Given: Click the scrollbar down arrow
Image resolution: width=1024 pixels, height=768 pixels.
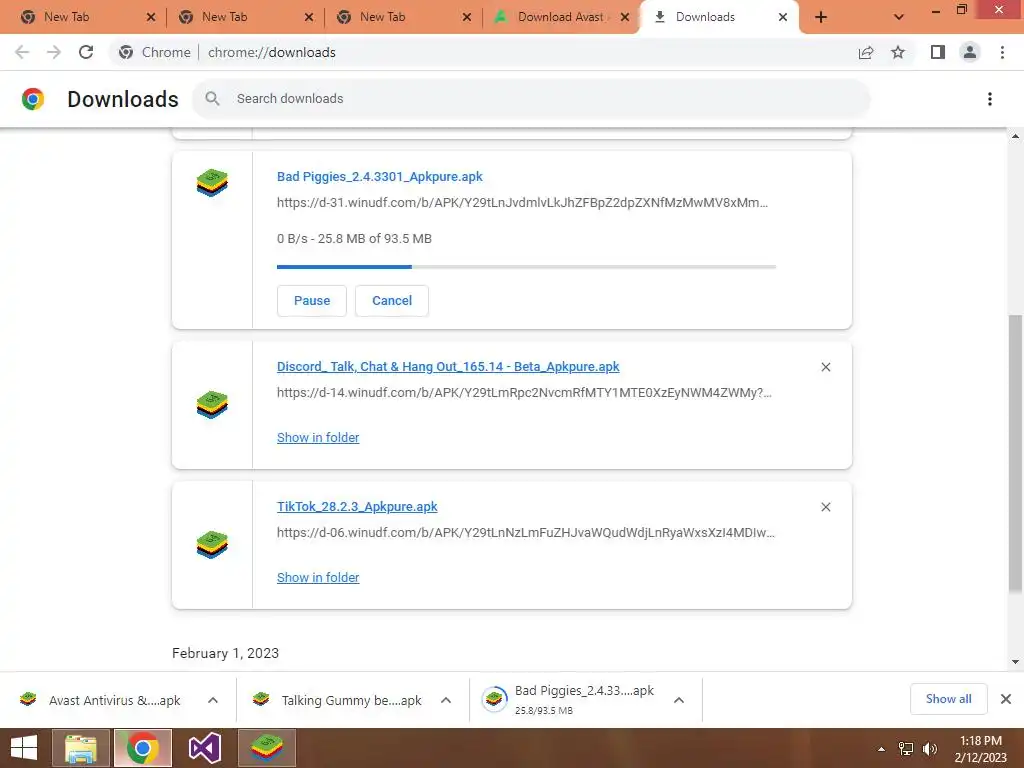Looking at the screenshot, I should [x=1015, y=662].
